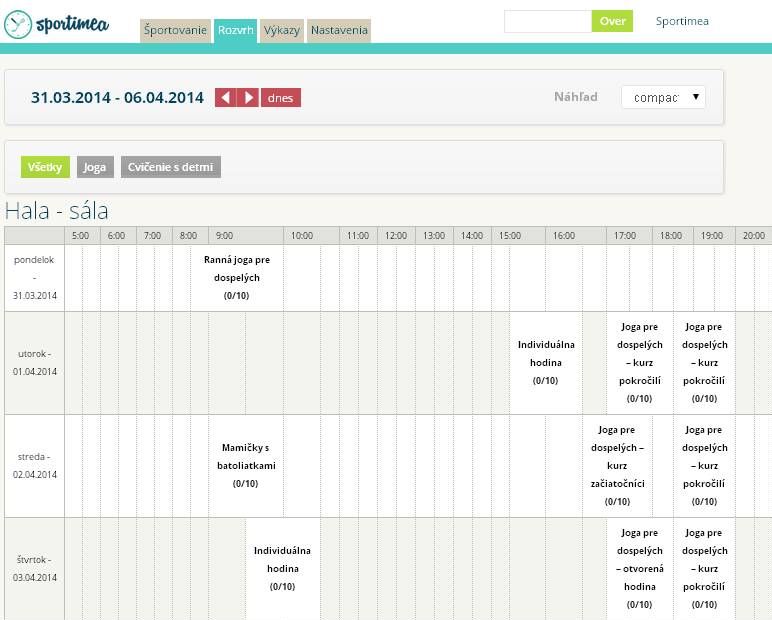Open the Sportimea account link

pos(682,21)
